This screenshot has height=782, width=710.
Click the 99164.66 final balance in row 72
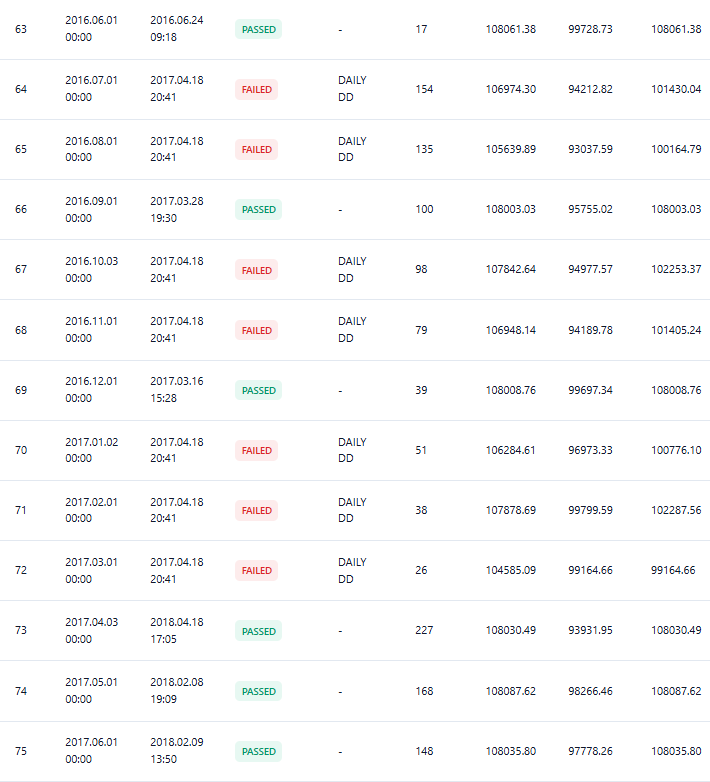click(673, 570)
